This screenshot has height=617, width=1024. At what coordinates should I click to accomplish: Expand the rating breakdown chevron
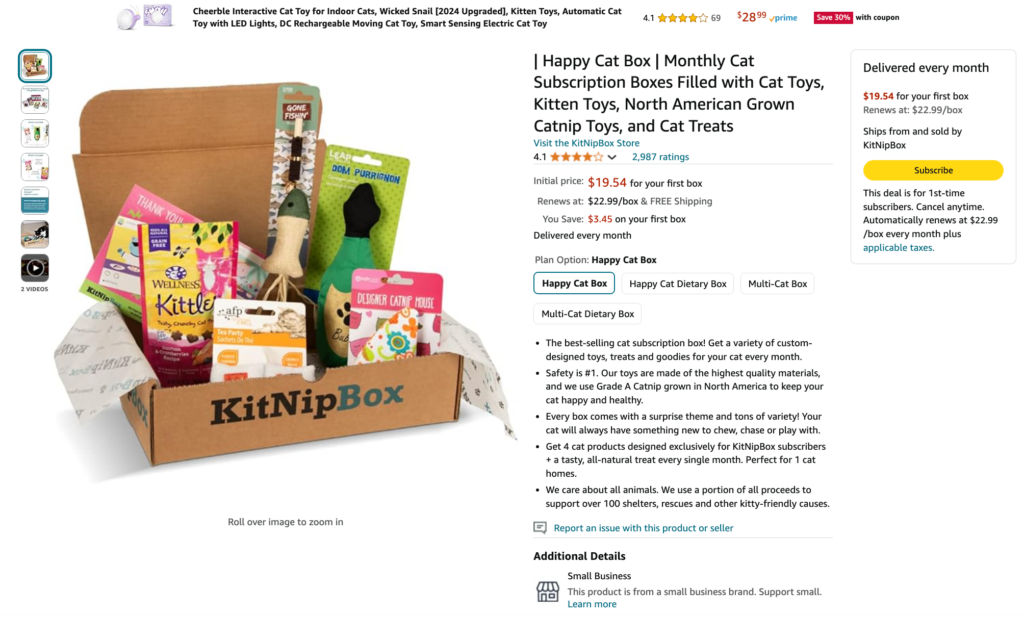pyautogui.click(x=612, y=157)
